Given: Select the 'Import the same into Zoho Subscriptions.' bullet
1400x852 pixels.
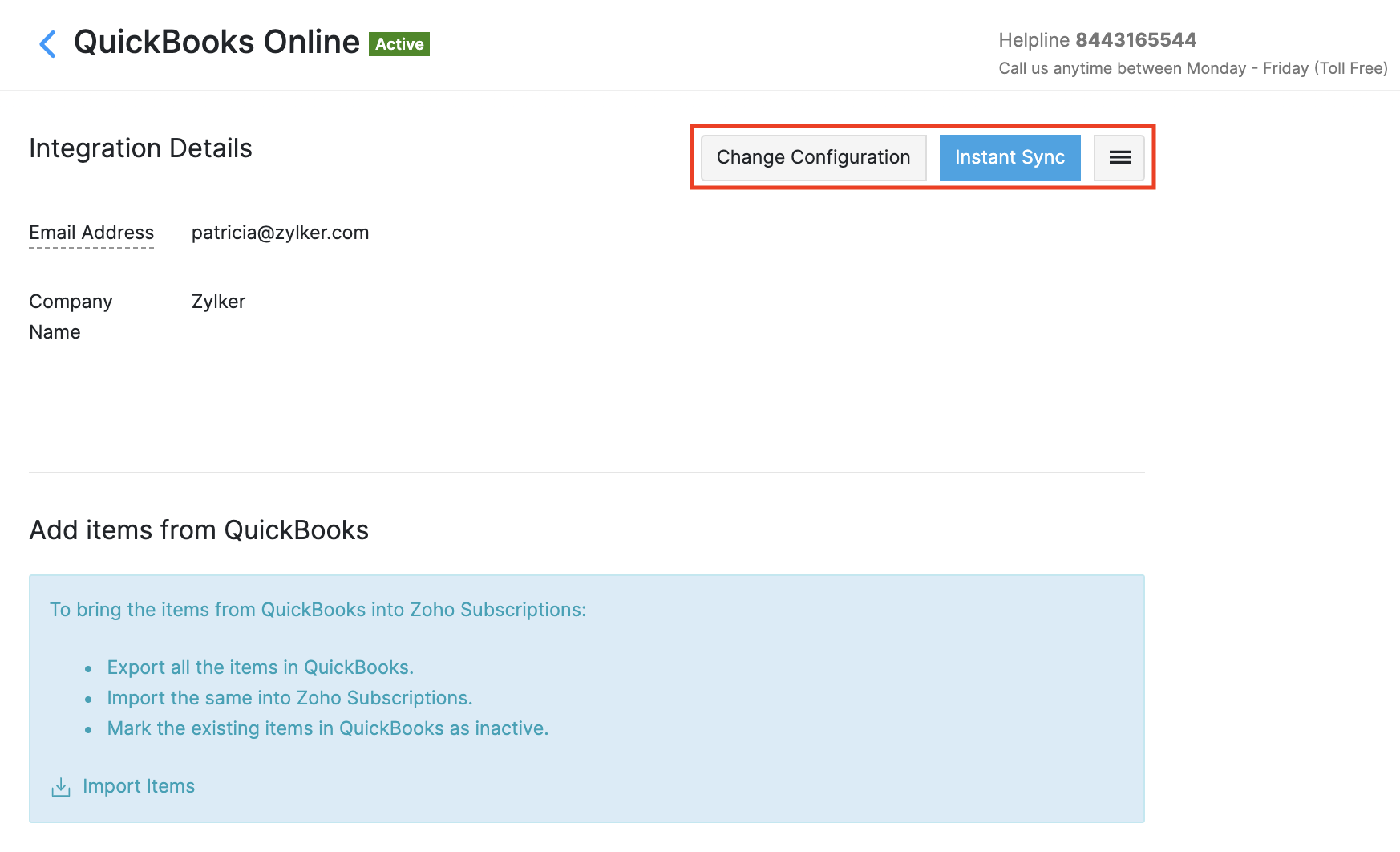Looking at the screenshot, I should 289,698.
